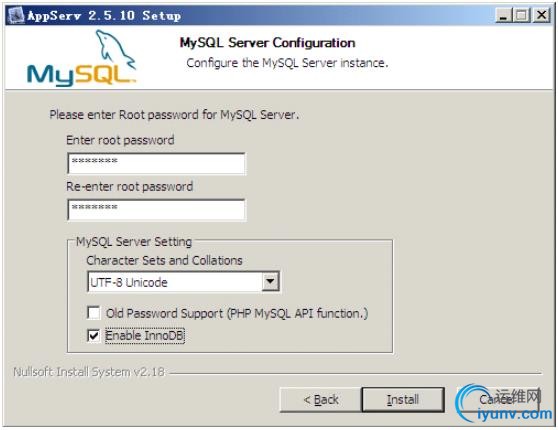Click the iyunv.com watermark logo
The image size is (558, 430).
tap(504, 403)
